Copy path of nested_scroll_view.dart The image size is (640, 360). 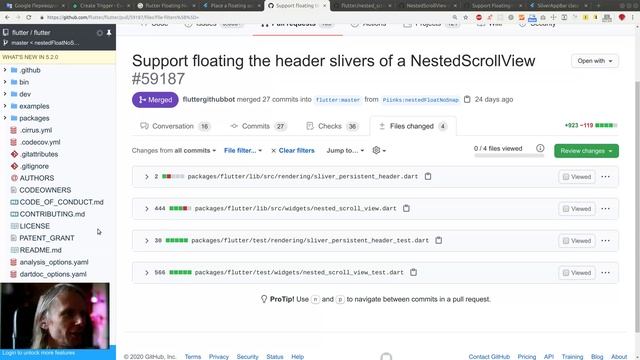point(406,208)
